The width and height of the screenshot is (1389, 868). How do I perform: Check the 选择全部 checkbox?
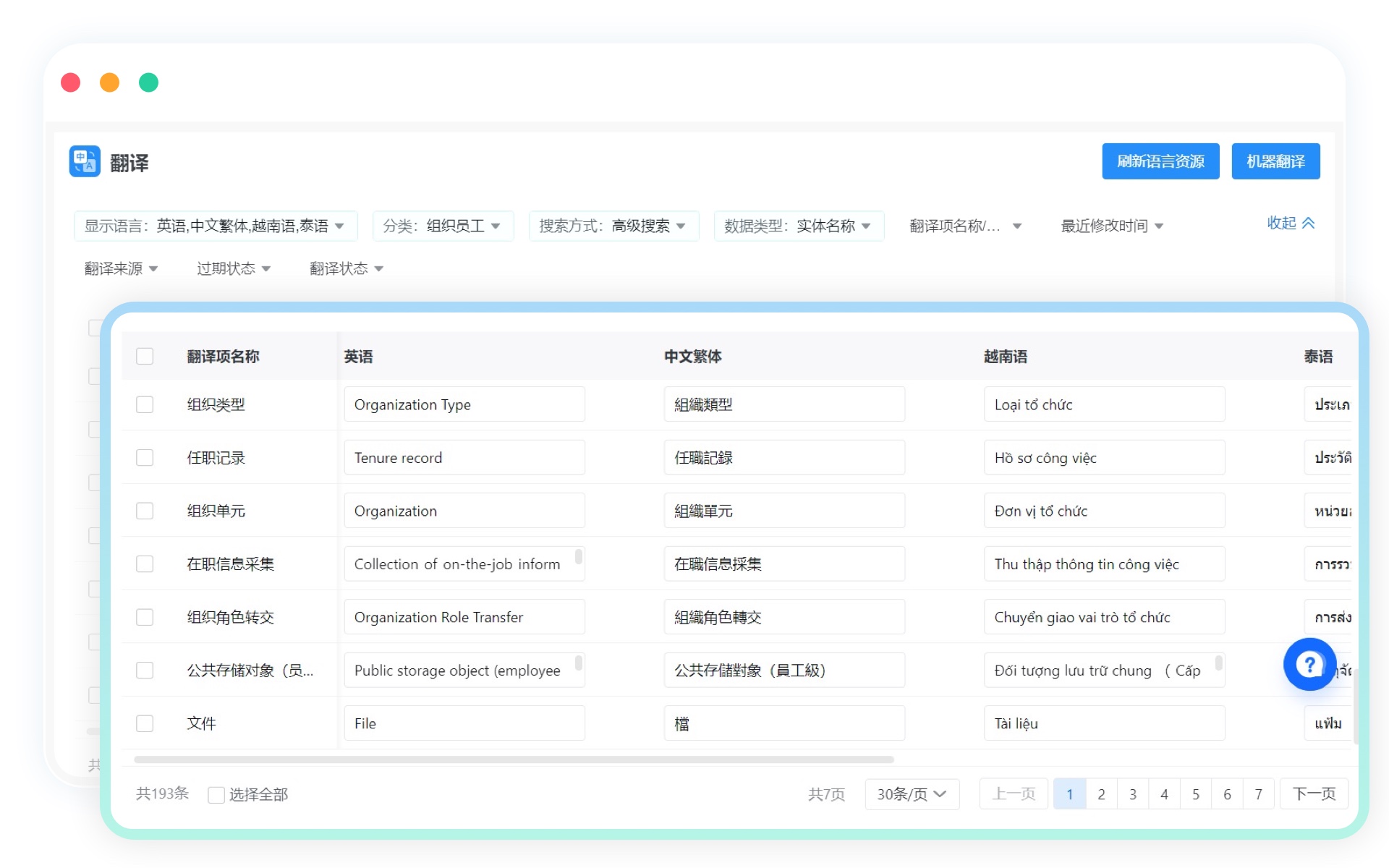point(216,795)
